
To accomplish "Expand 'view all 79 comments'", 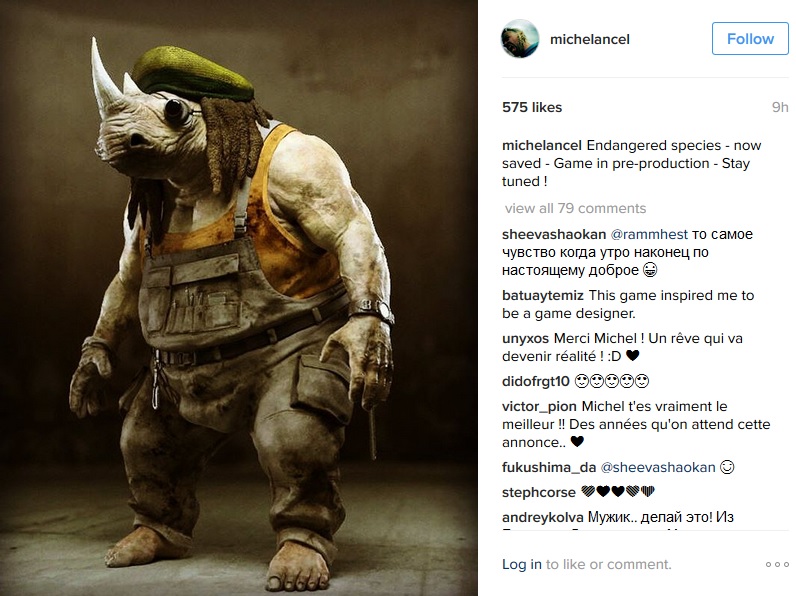I will (x=575, y=208).
